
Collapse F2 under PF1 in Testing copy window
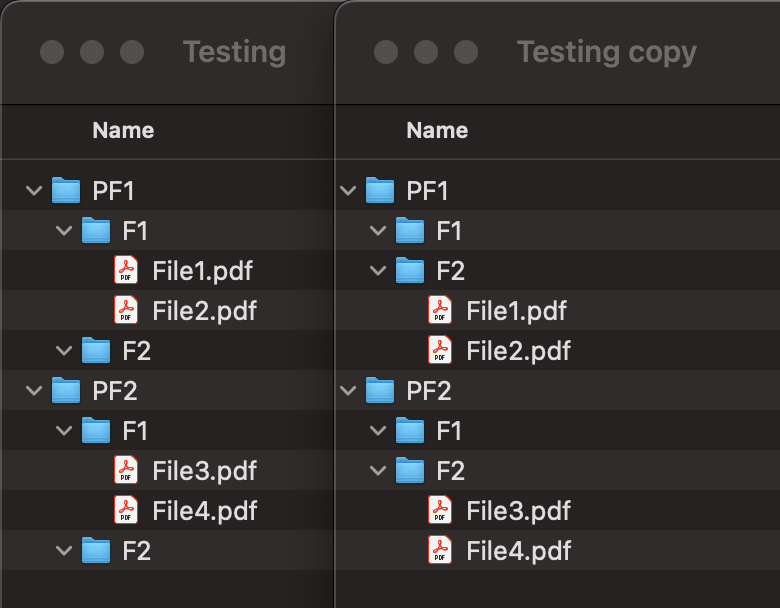tap(378, 271)
